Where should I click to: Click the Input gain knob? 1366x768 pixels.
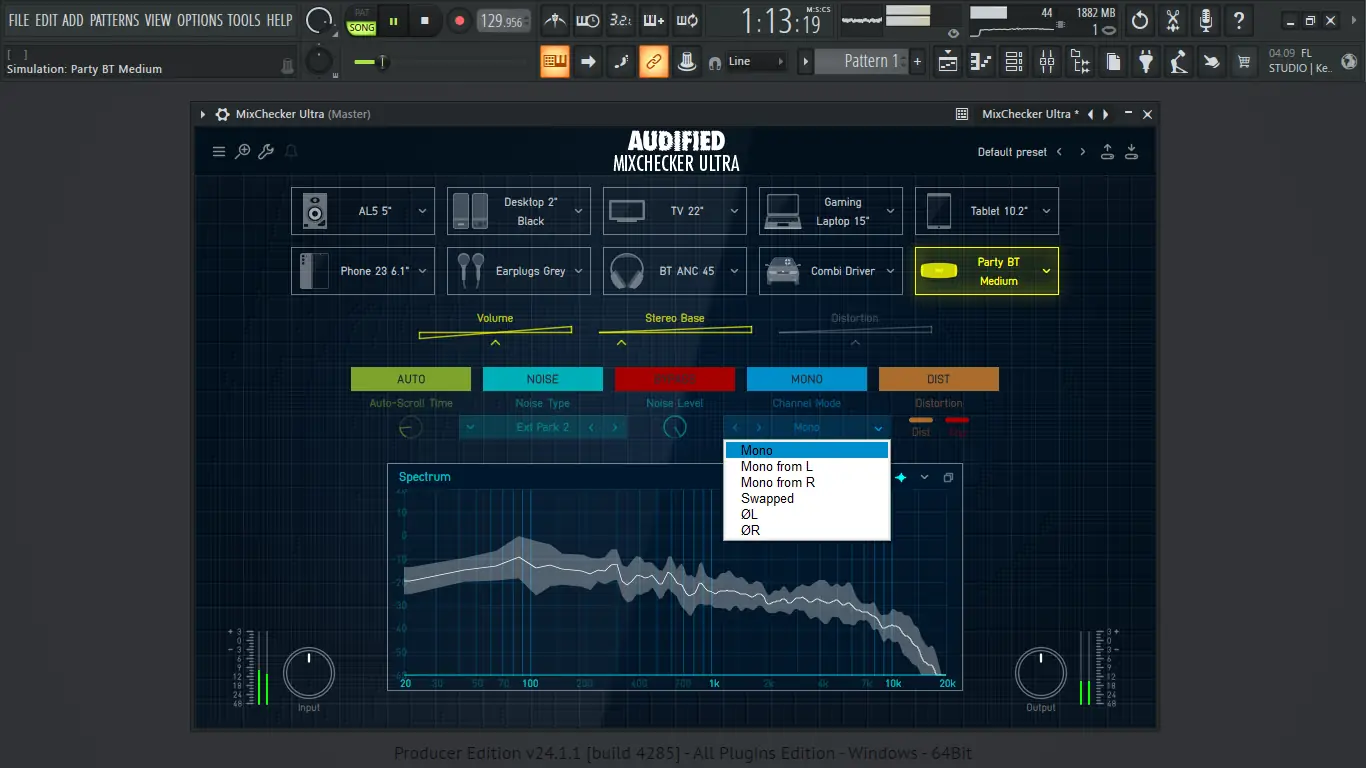click(x=309, y=674)
